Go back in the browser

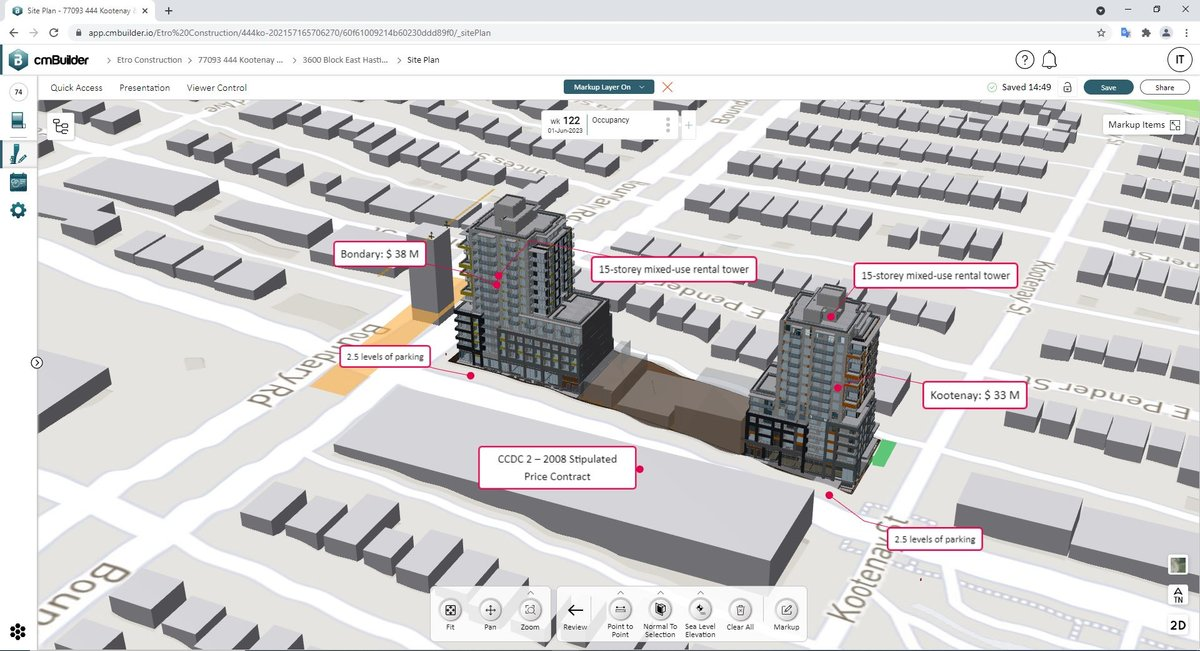pos(14,32)
